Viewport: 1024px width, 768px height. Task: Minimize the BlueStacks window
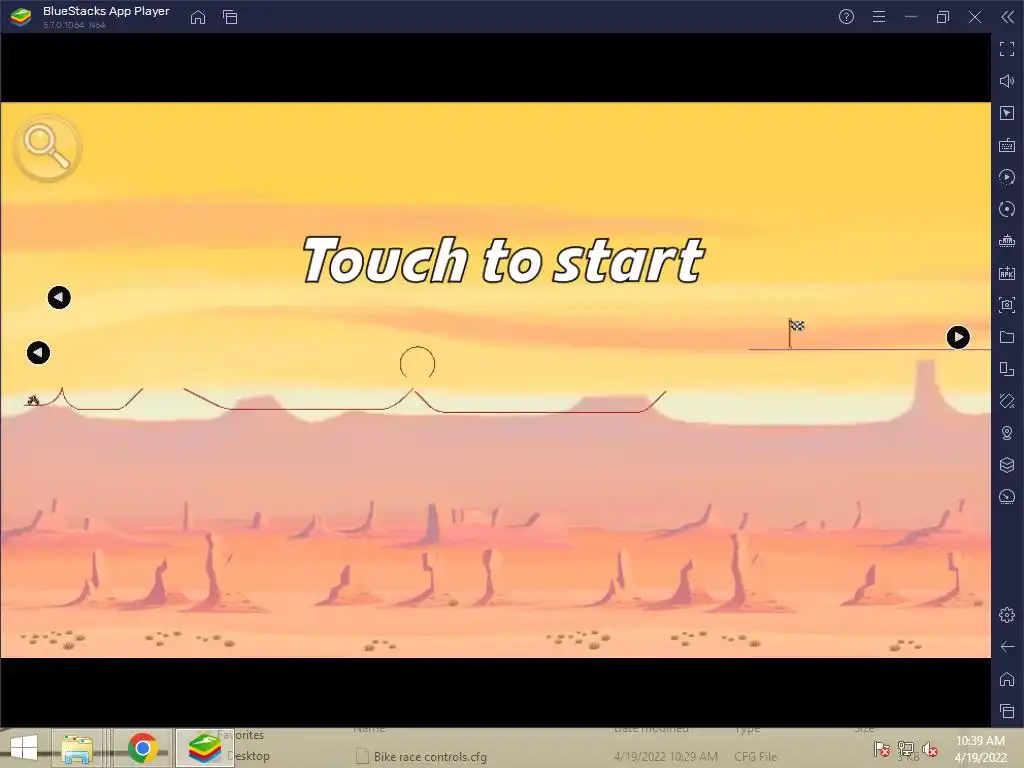pos(911,17)
